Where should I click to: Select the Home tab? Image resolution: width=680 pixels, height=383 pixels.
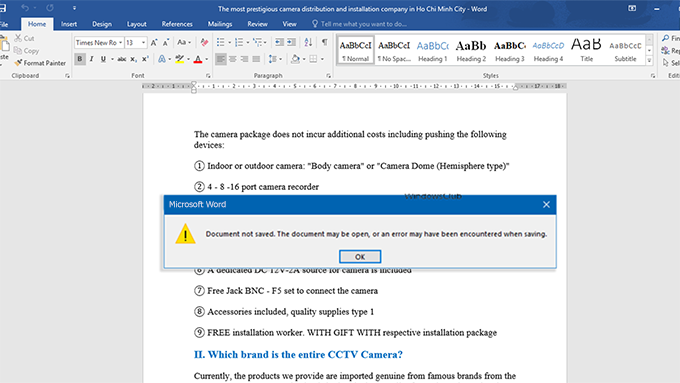coord(37,24)
